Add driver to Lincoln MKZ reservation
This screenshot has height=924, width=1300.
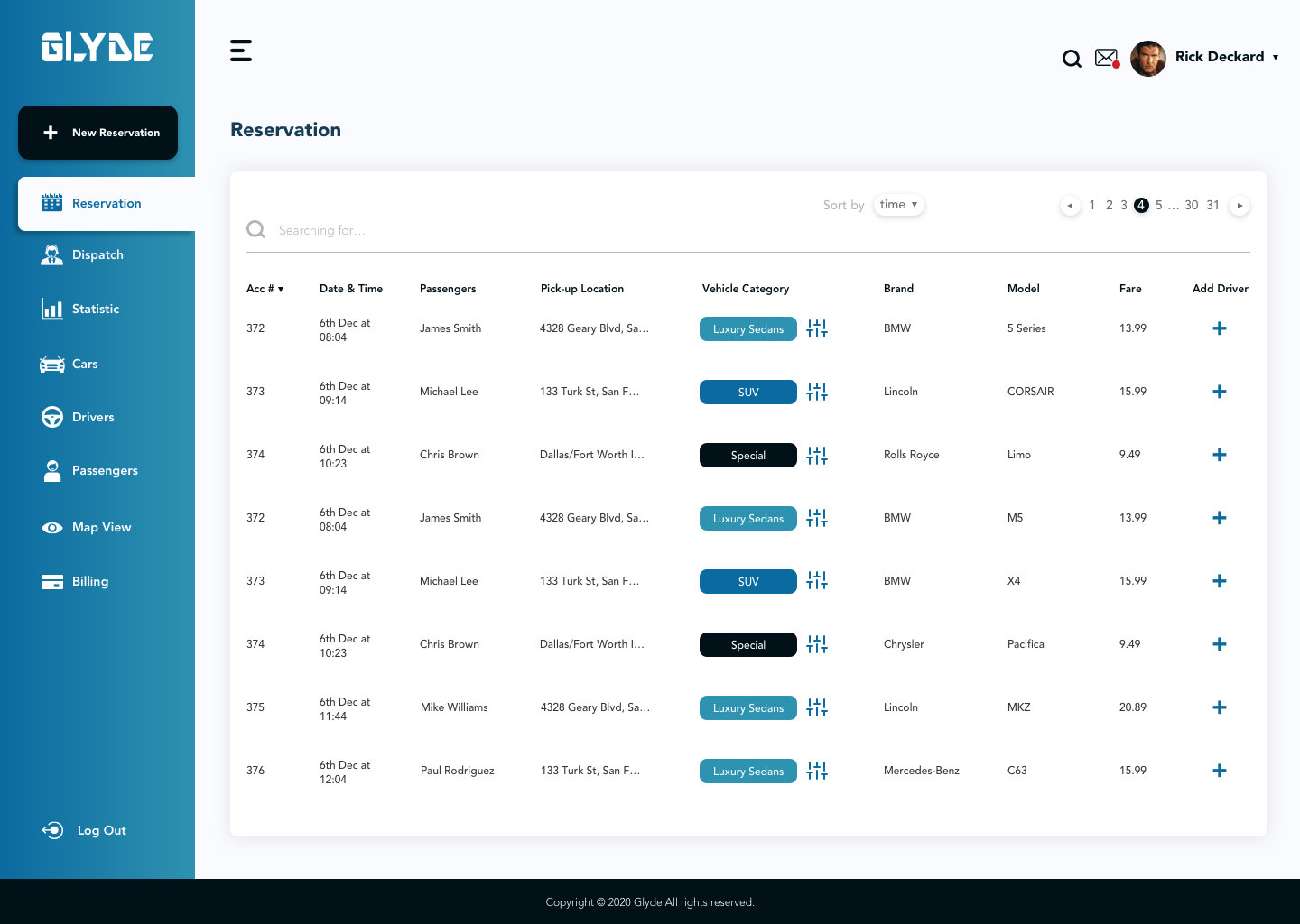[1220, 707]
